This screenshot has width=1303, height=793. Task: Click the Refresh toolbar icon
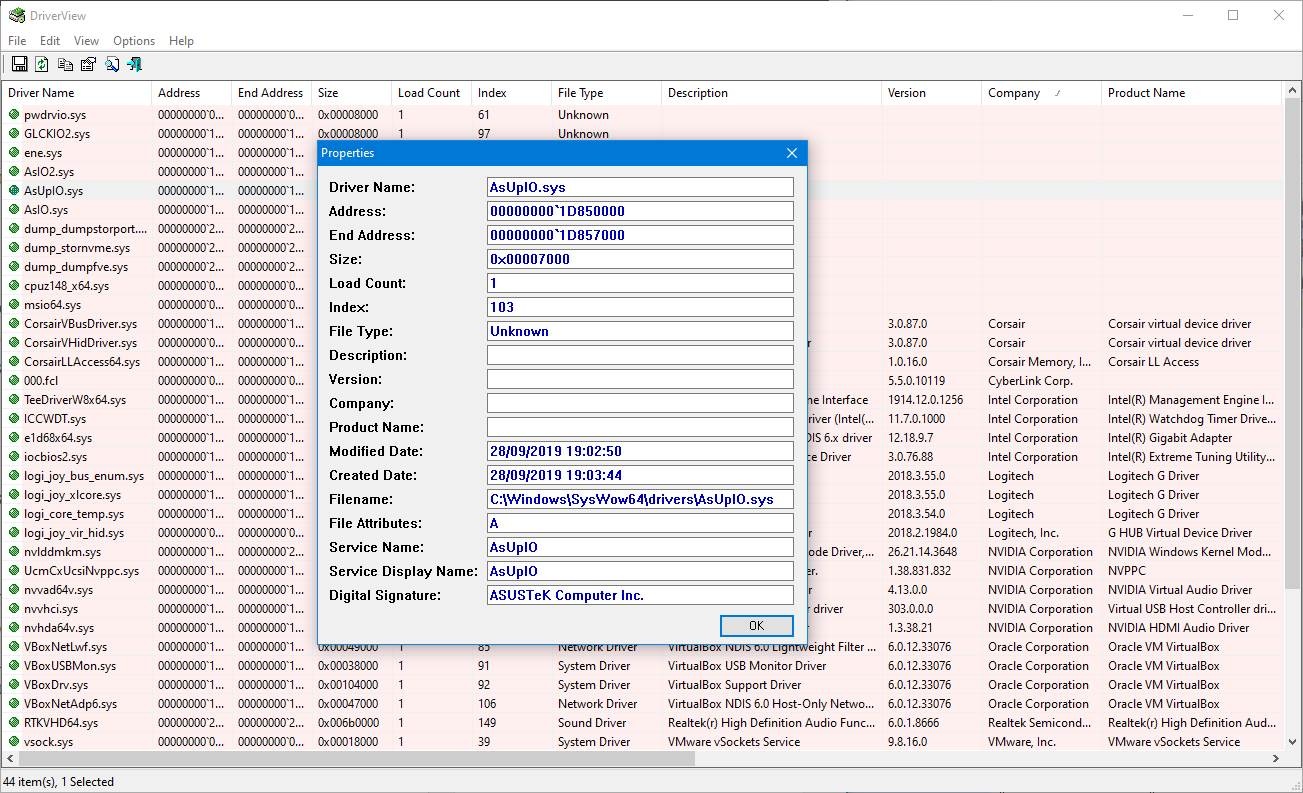[42, 65]
